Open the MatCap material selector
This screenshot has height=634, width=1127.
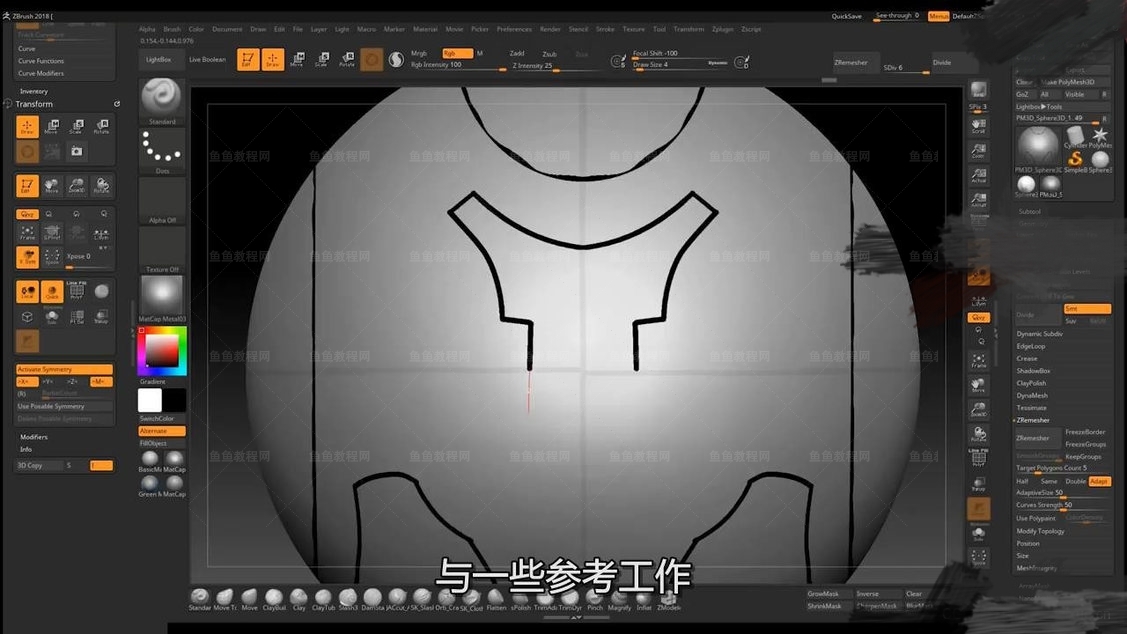click(x=162, y=297)
